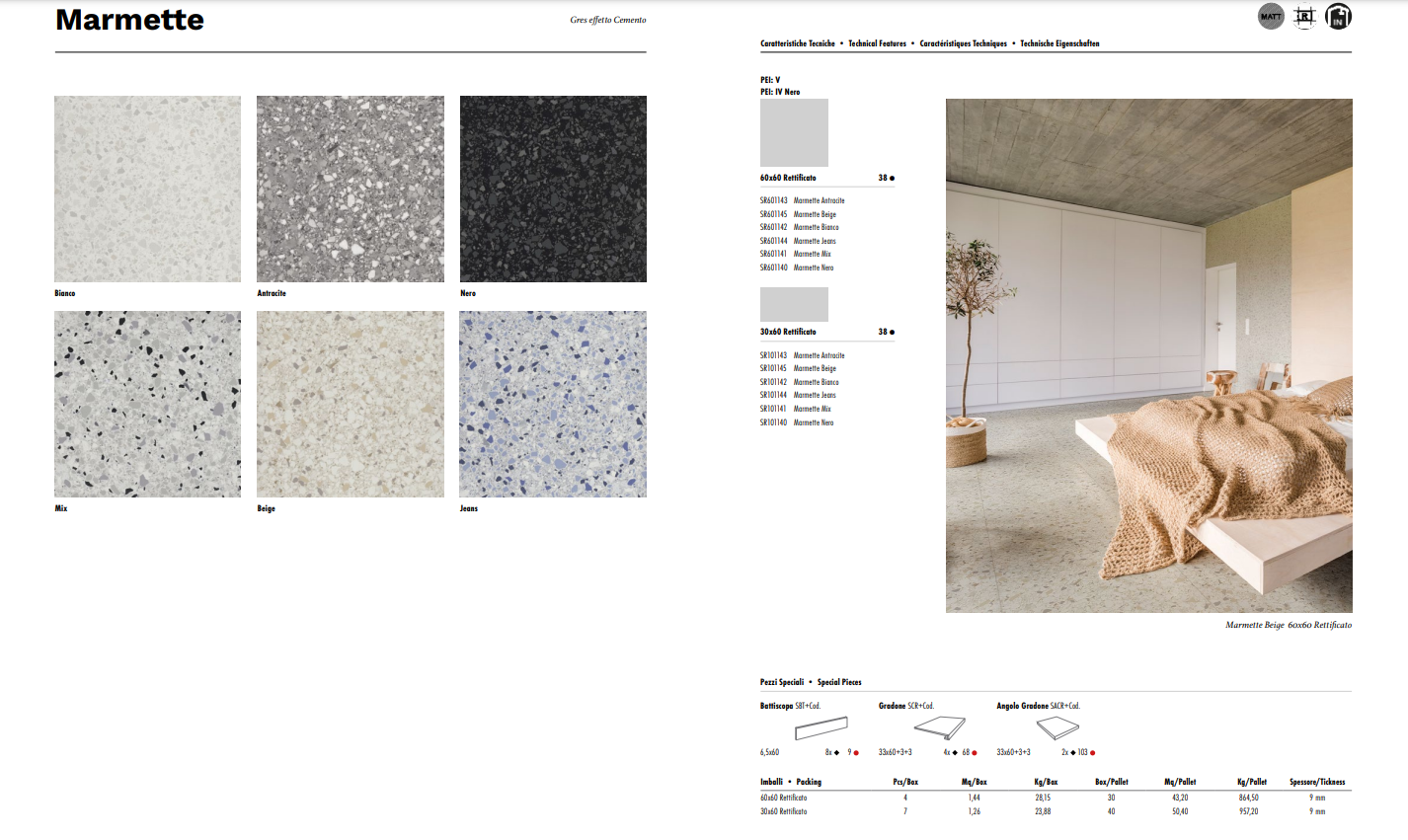1408x840 pixels.
Task: Click the 30x60 gray format swatch
Action: [794, 304]
